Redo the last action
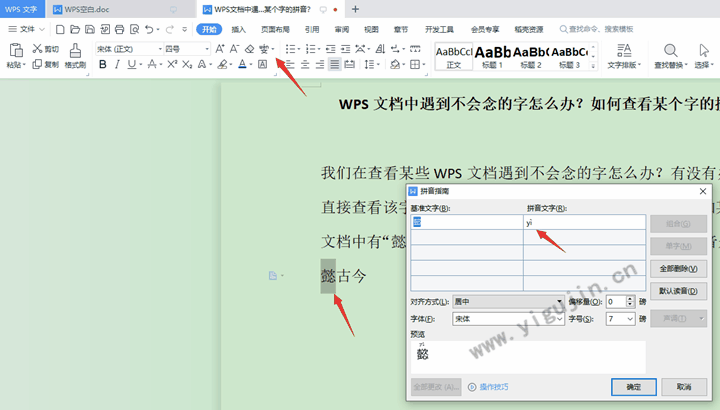The width and height of the screenshot is (720, 410). (170, 29)
